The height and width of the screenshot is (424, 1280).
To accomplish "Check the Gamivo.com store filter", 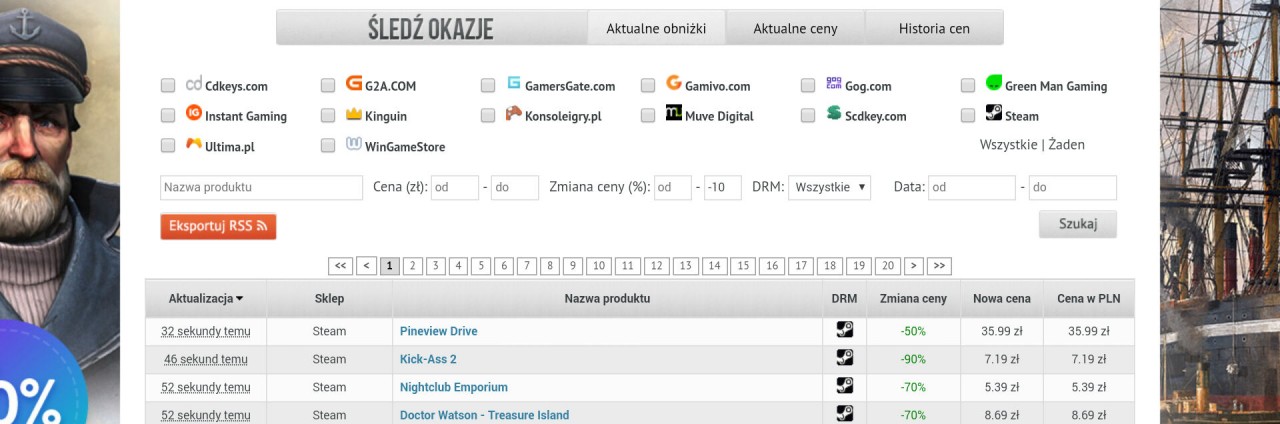I will 648,86.
